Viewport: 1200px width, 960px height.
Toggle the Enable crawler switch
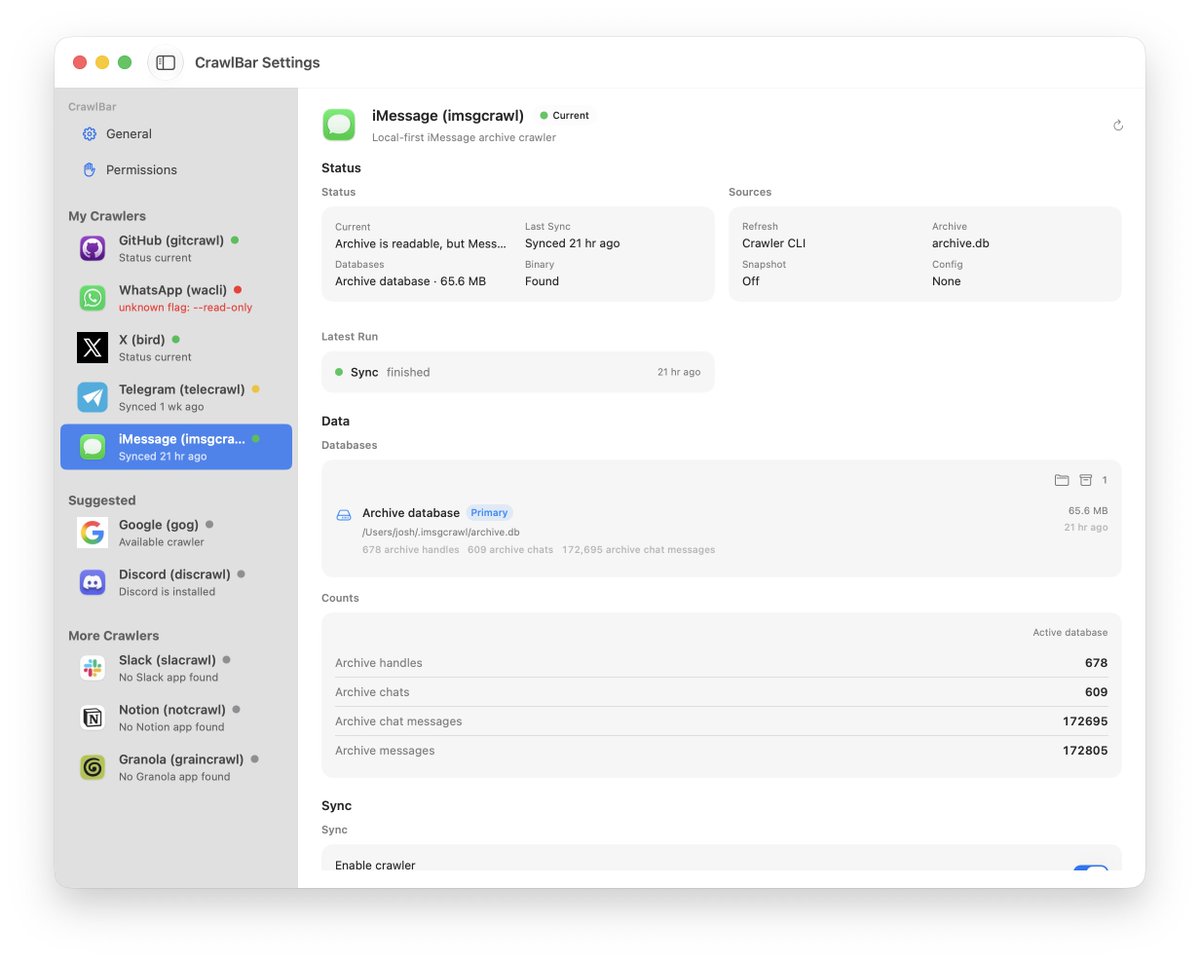pos(1091,868)
